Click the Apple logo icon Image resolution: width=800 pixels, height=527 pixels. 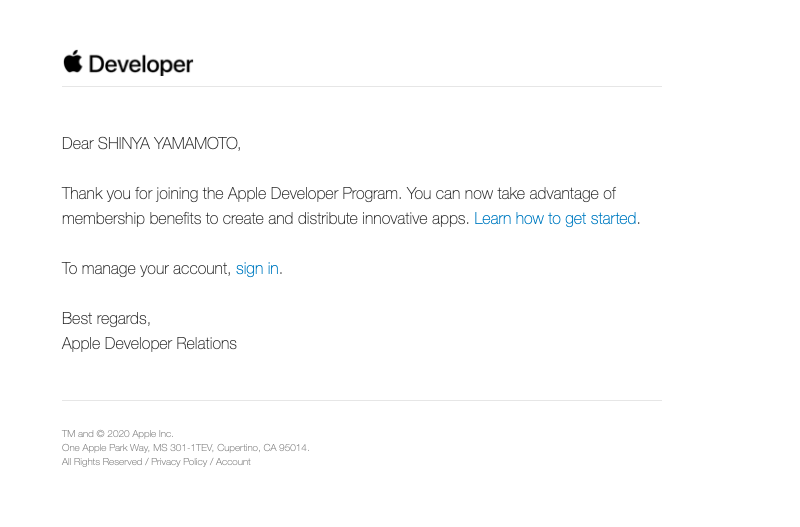coord(72,62)
